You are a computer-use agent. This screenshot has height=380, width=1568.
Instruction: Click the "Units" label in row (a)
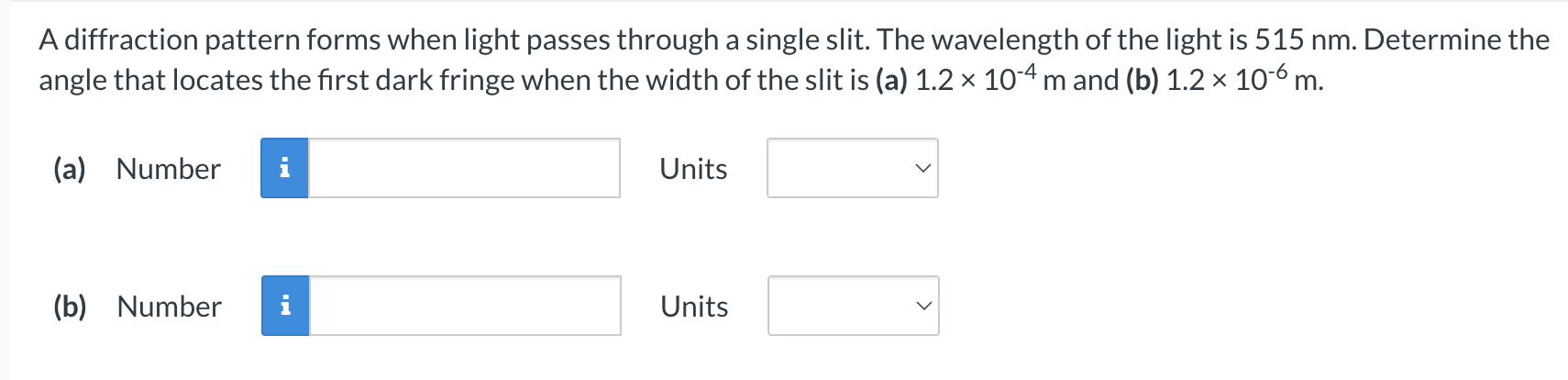pyautogui.click(x=693, y=169)
